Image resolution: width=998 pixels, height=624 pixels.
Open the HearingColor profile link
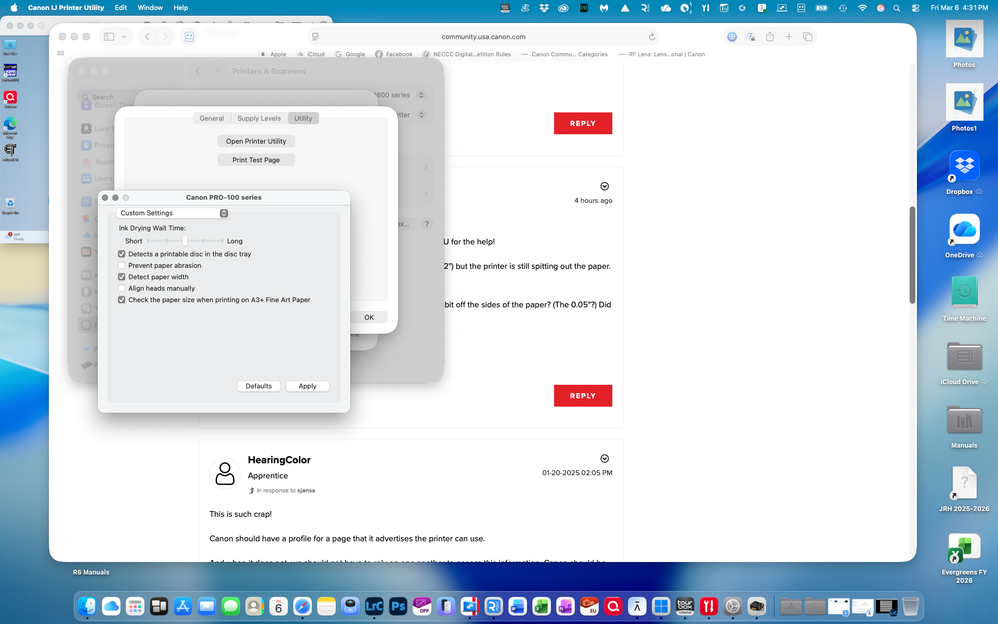point(279,460)
